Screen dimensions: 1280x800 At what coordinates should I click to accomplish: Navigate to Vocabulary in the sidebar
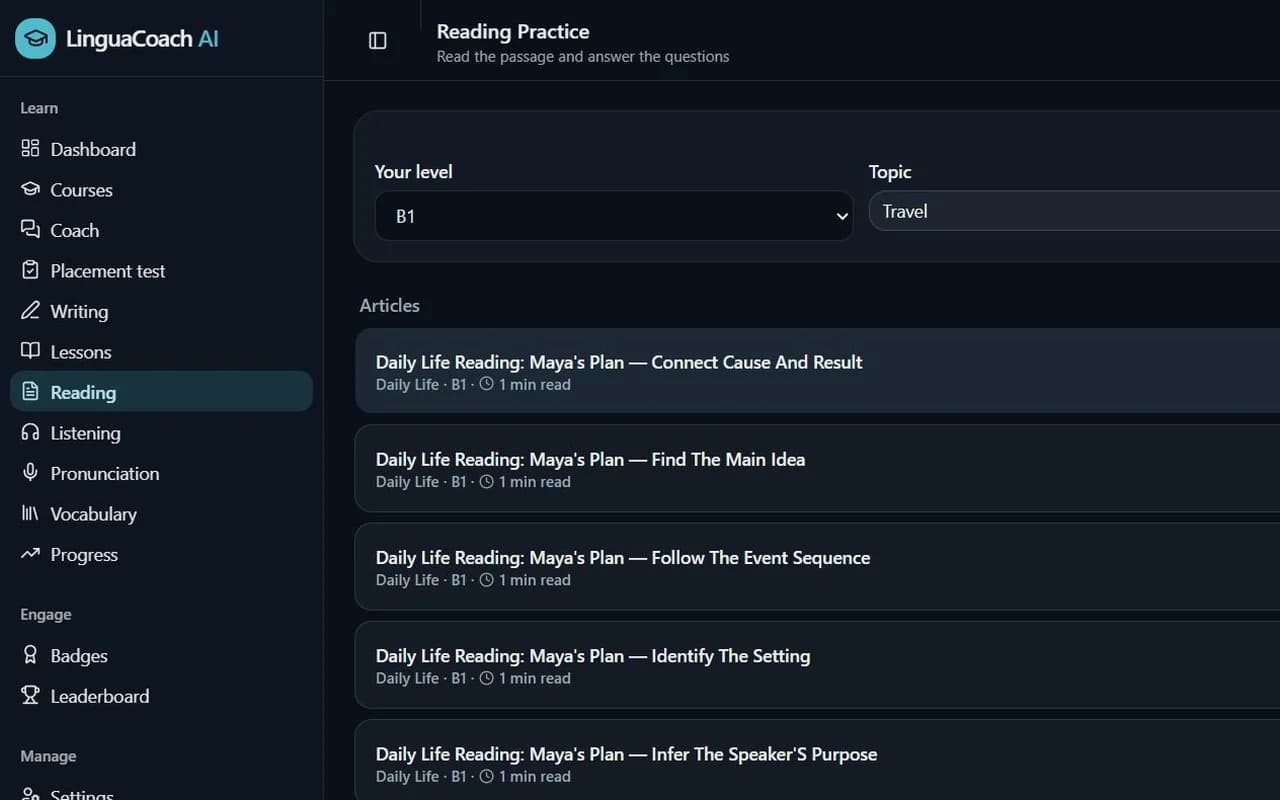[161, 514]
